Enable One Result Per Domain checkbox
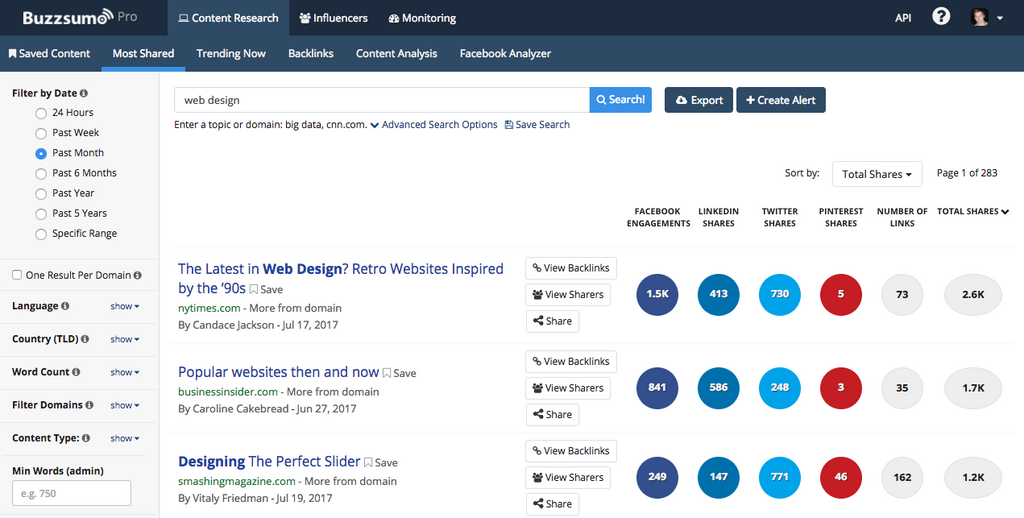Viewport: 1024px width, 518px height. tap(17, 275)
